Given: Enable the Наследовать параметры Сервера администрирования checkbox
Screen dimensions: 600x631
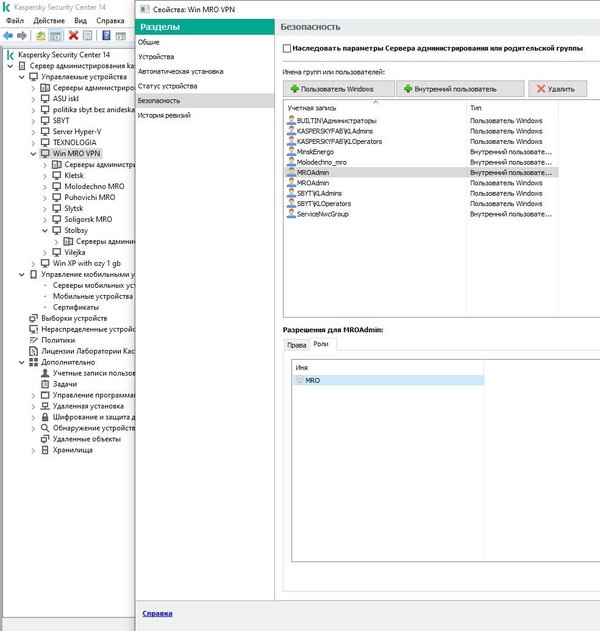Looking at the screenshot, I should [x=287, y=48].
